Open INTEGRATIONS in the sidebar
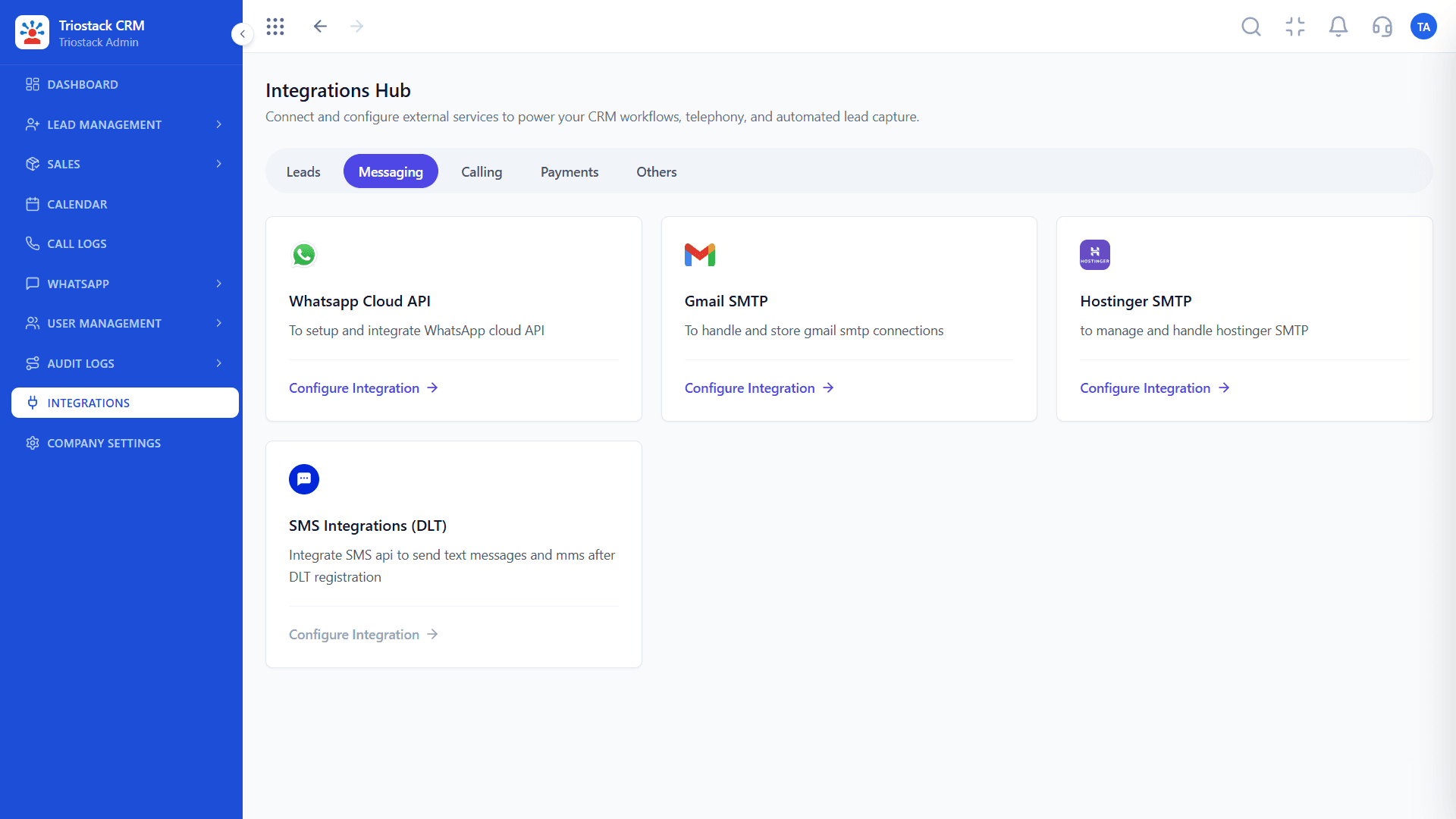 click(x=125, y=403)
